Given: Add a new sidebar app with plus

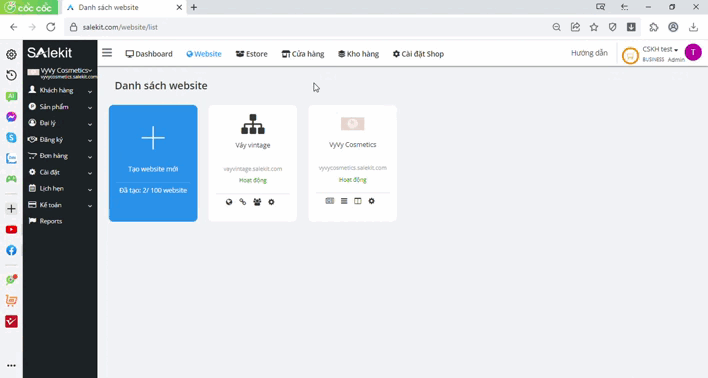Looking at the screenshot, I should pos(11,209).
